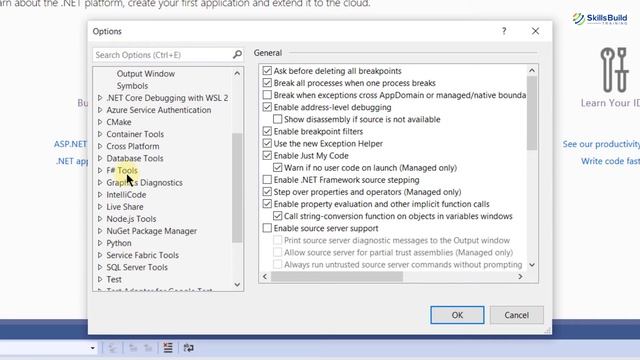The height and width of the screenshot is (360, 640).
Task: Open the help question mark button
Action: (504, 31)
